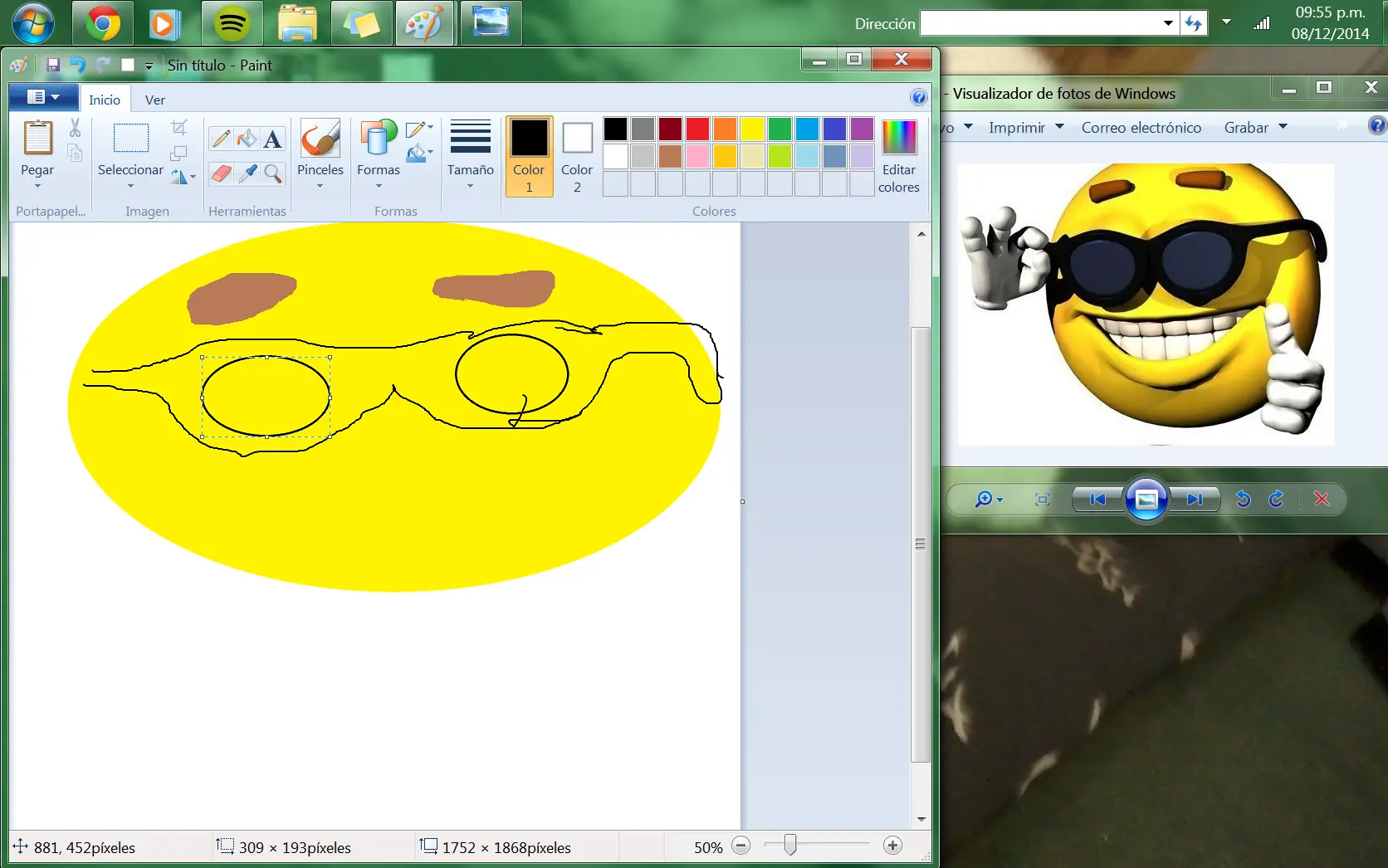
Task: Select the Text tool
Action: coord(272,139)
